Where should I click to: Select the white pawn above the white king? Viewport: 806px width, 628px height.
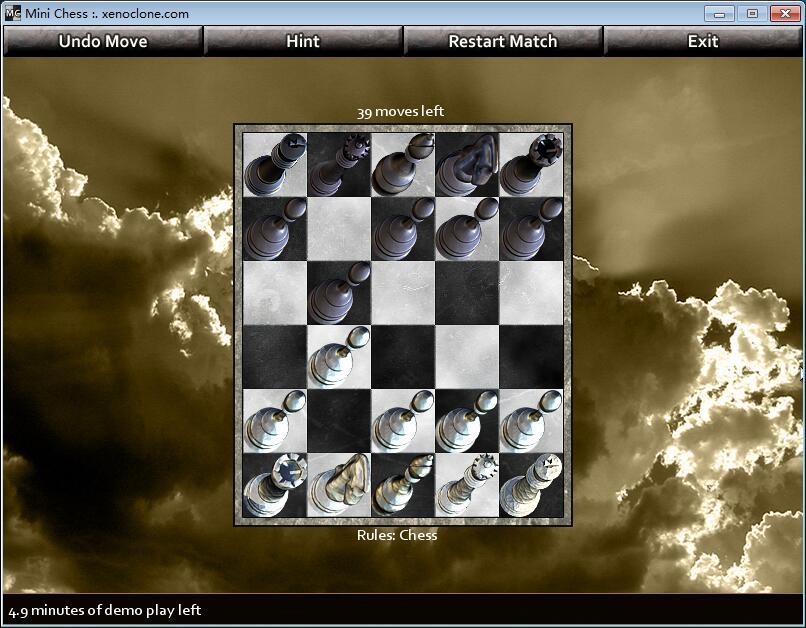531,421
